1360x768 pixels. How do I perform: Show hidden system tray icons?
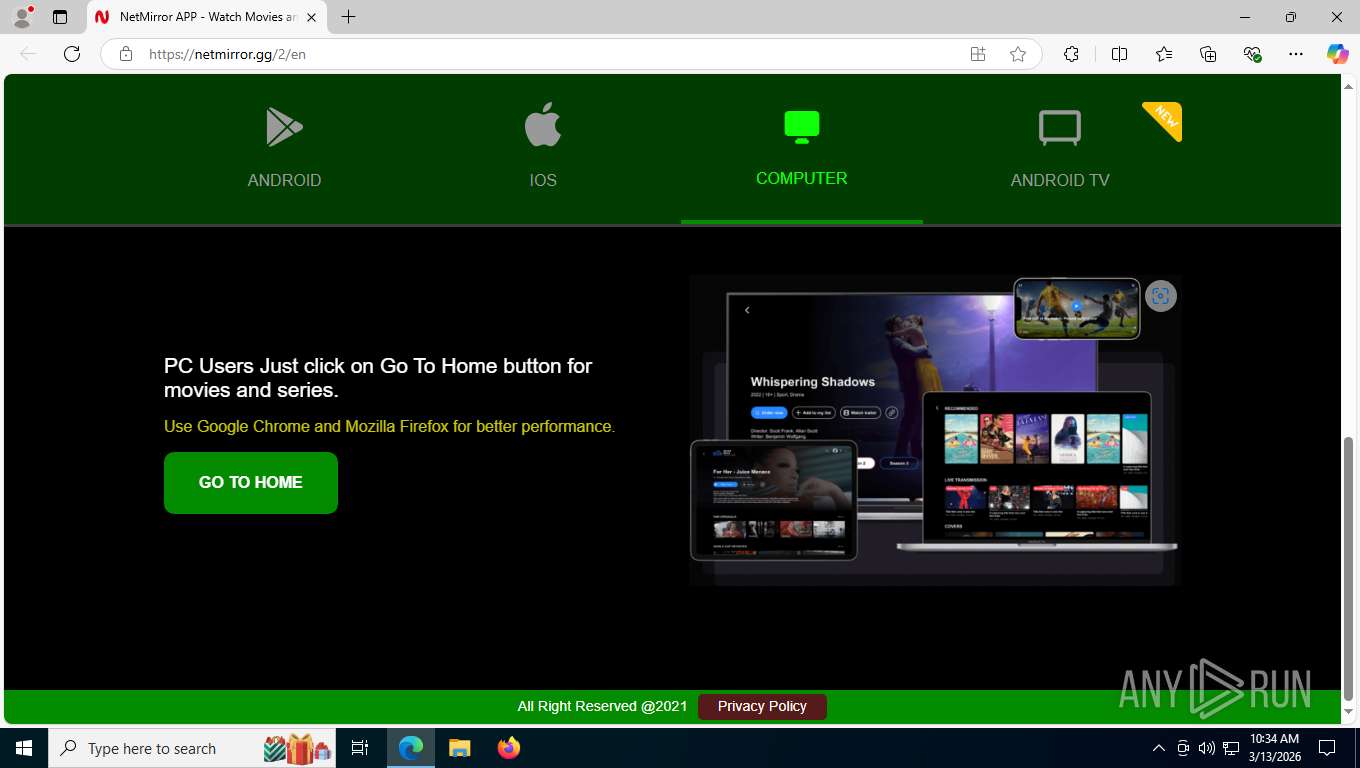1159,748
